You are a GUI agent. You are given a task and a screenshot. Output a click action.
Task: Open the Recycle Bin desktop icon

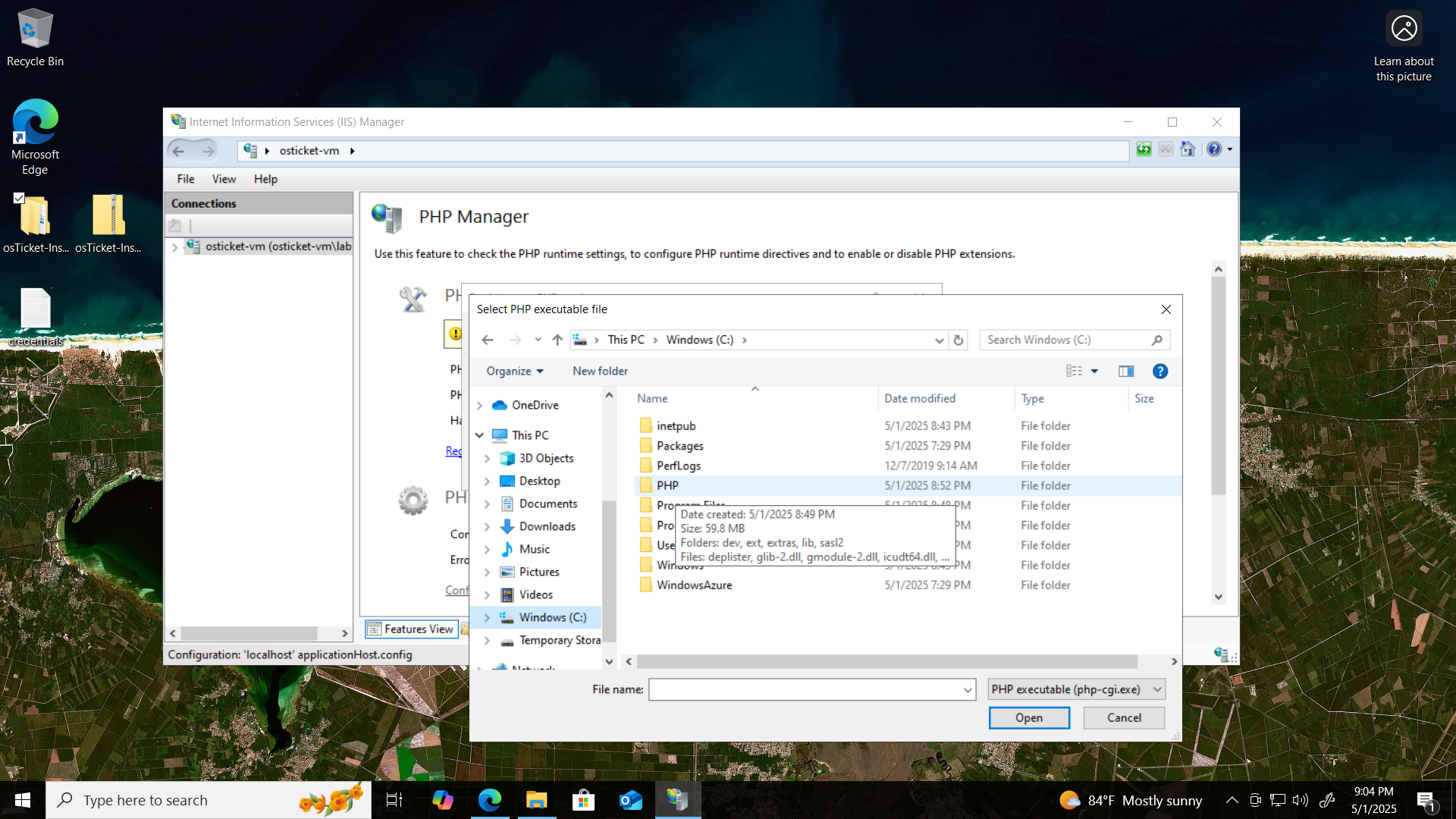coord(35,38)
